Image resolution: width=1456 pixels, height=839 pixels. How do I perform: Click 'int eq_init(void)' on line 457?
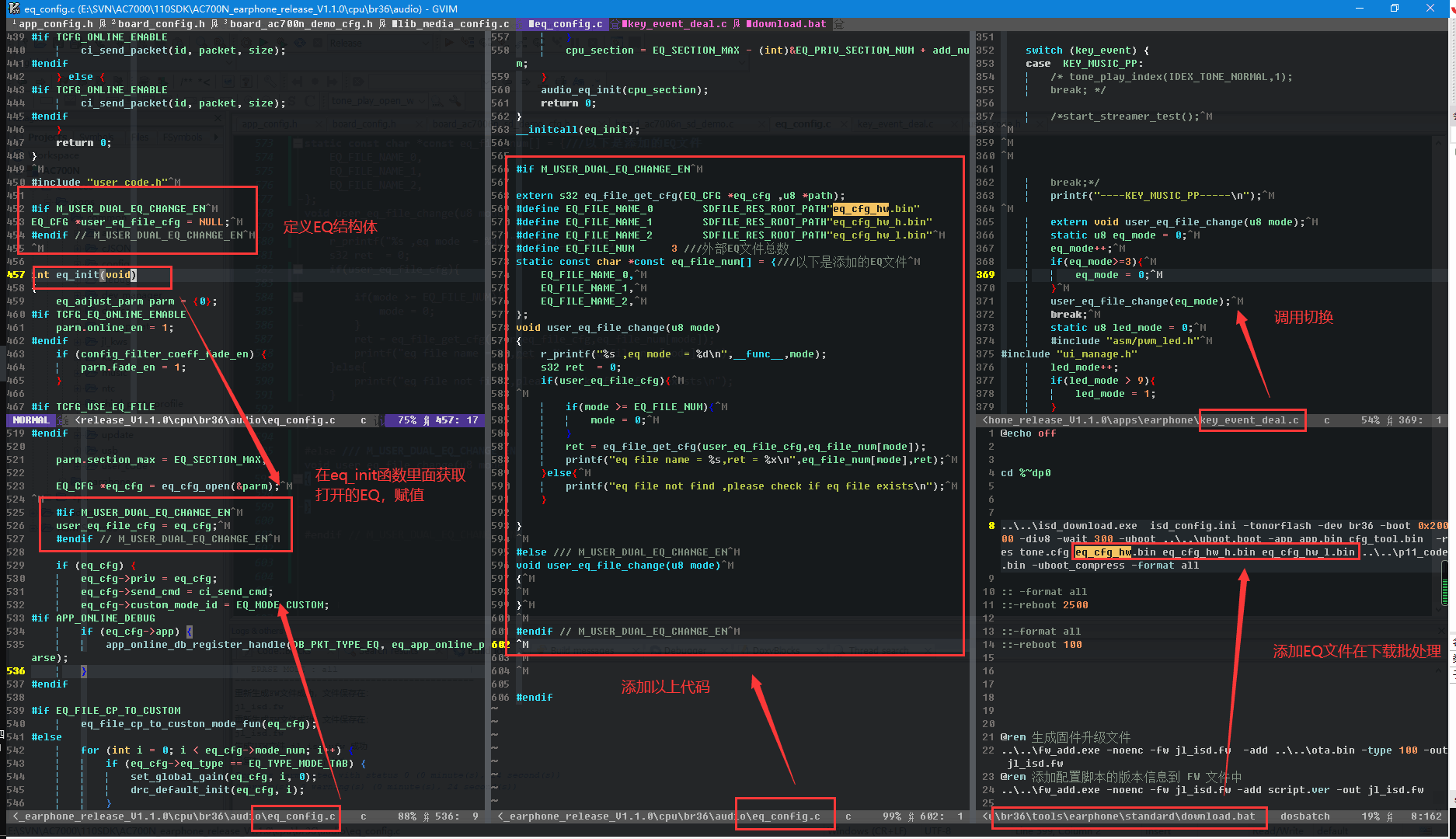(x=84, y=275)
